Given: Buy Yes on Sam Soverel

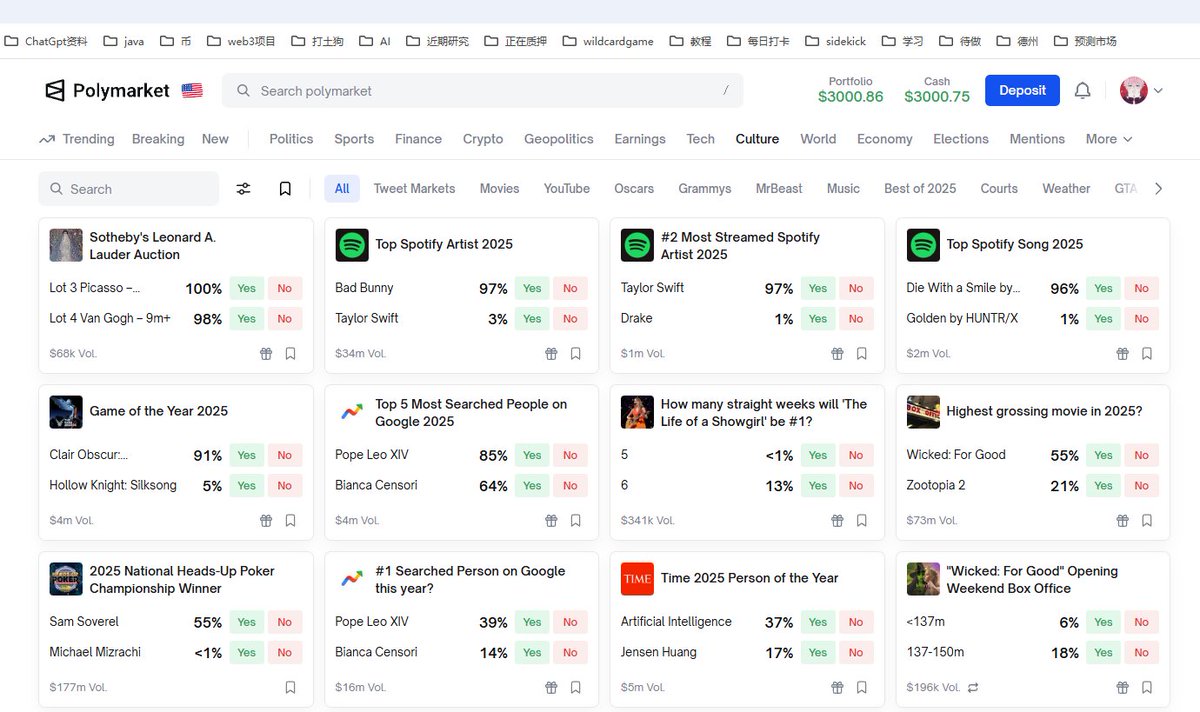Looking at the screenshot, I should tap(246, 622).
